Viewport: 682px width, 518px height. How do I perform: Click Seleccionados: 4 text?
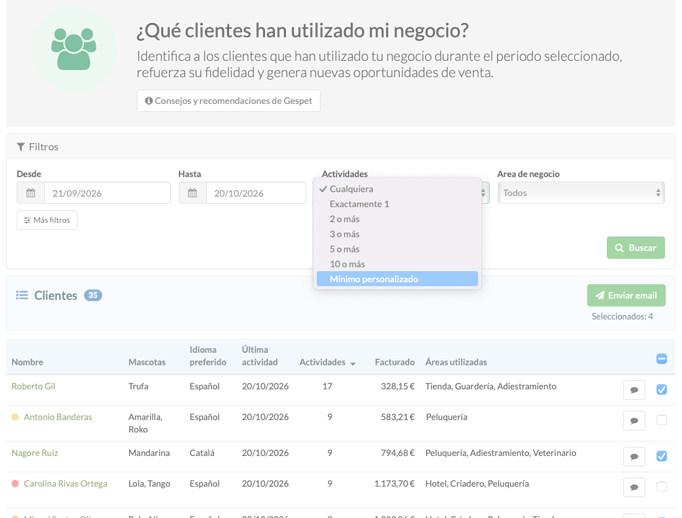tap(622, 316)
